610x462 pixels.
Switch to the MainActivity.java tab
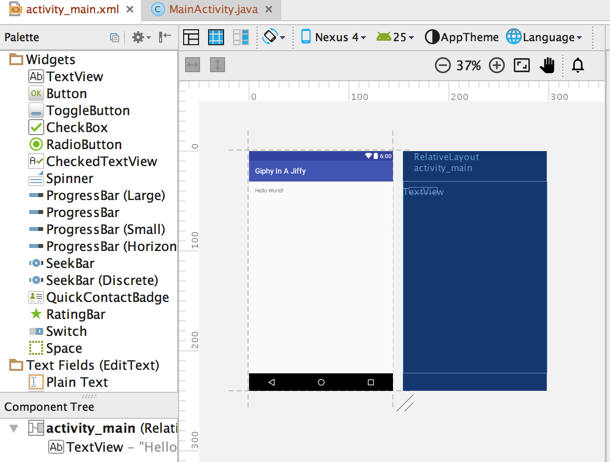[x=213, y=9]
